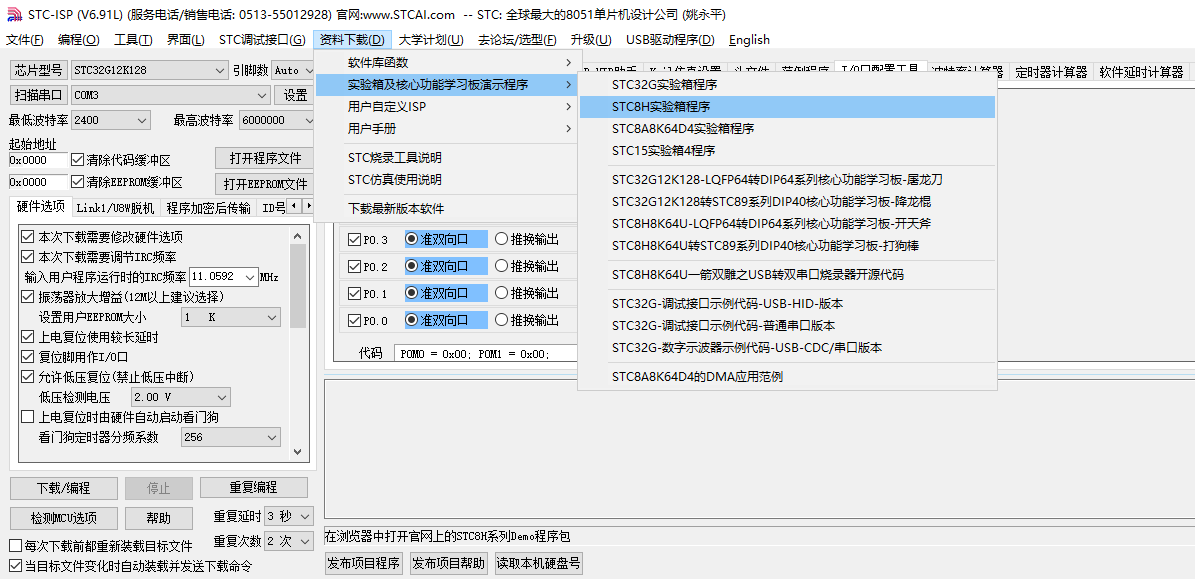This screenshot has width=1195, height=579.
Task: Open the 文件(F) menu
Action: 25,40
